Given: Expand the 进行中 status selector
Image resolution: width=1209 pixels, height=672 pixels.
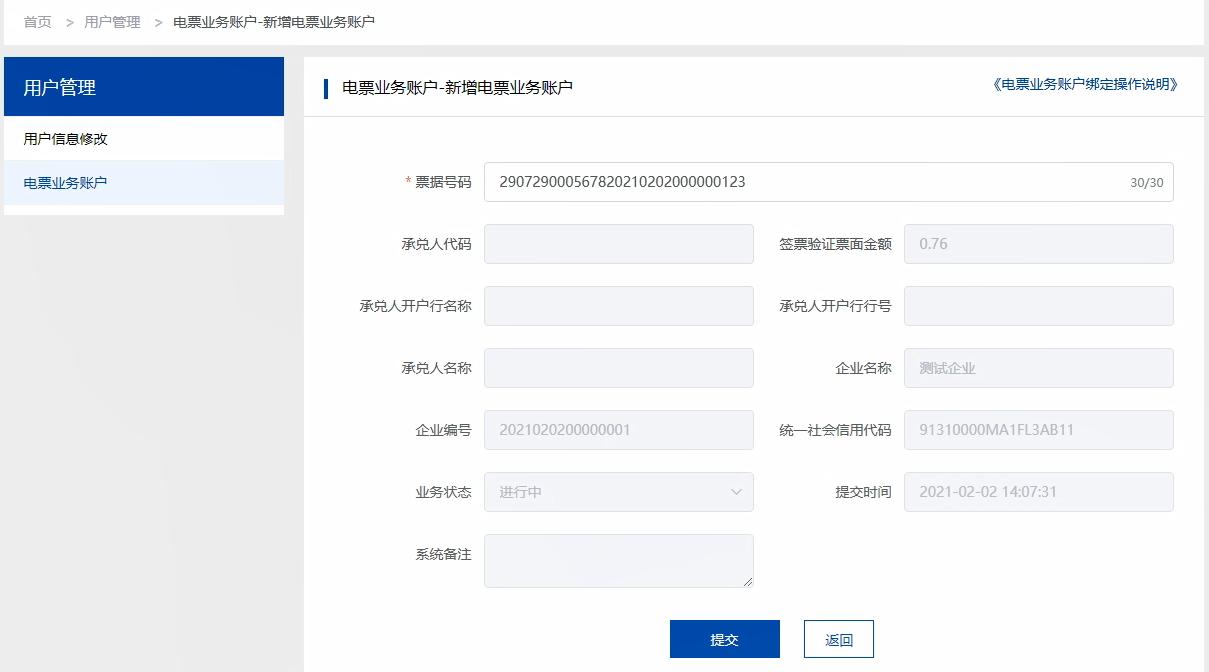Looking at the screenshot, I should 617,492.
